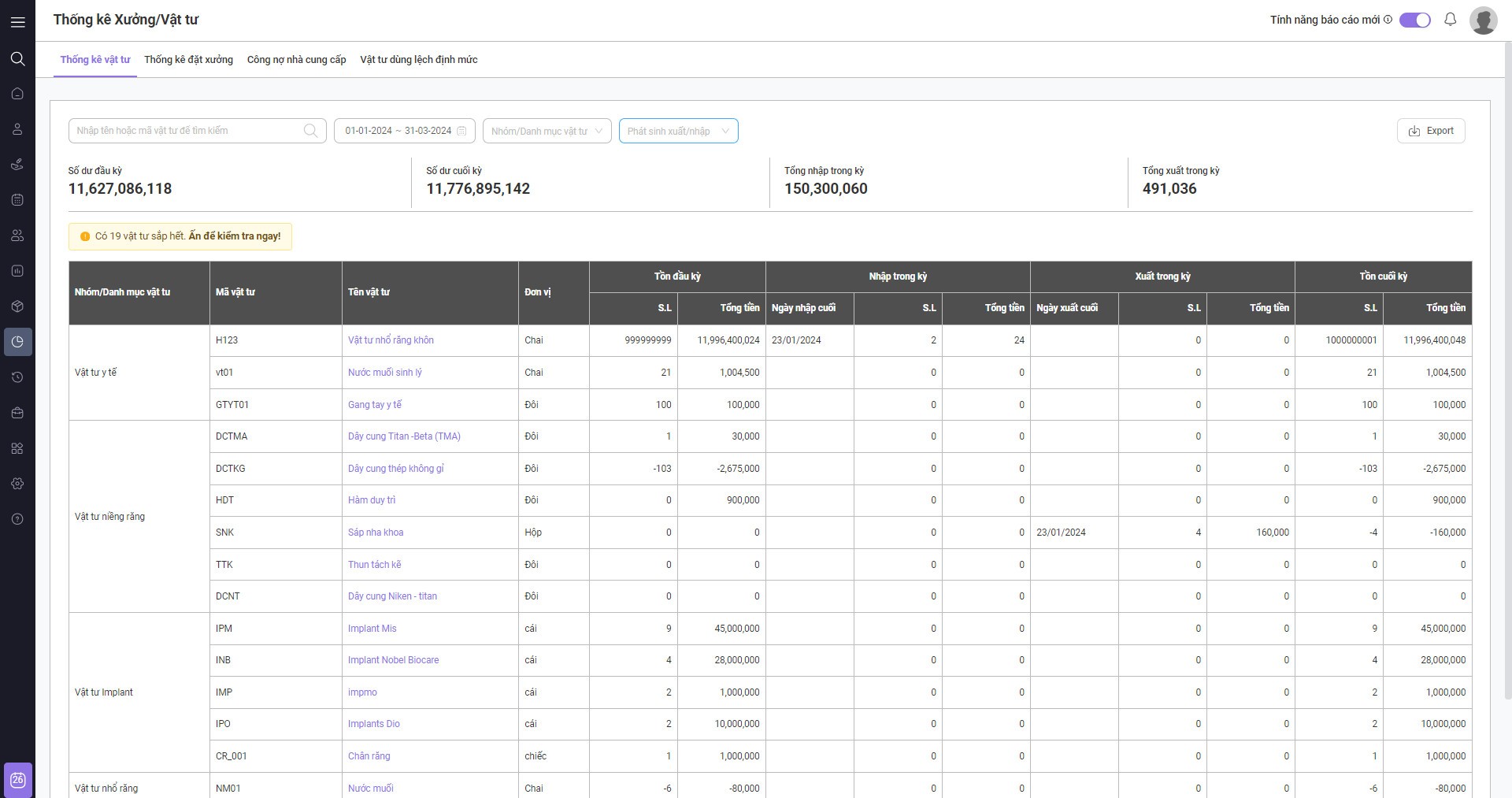Open the calendar icon in the sidebar
Image resolution: width=1512 pixels, height=798 pixels.
point(17,200)
